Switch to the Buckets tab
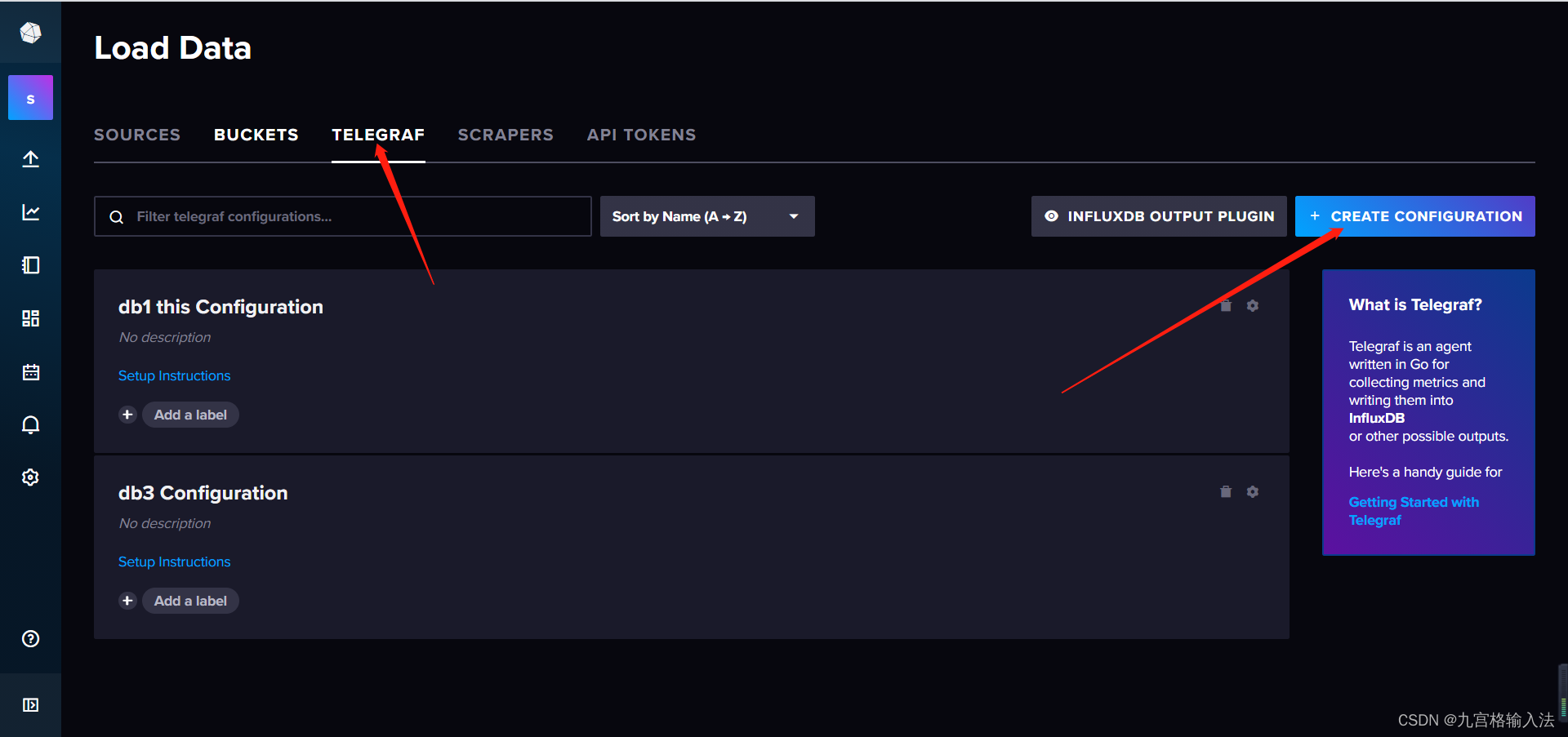This screenshot has width=1568, height=737. tap(256, 135)
